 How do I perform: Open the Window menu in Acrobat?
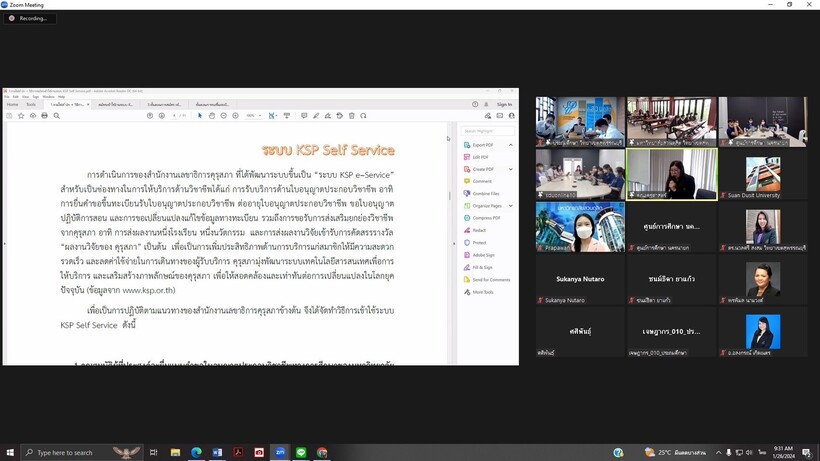click(48, 97)
